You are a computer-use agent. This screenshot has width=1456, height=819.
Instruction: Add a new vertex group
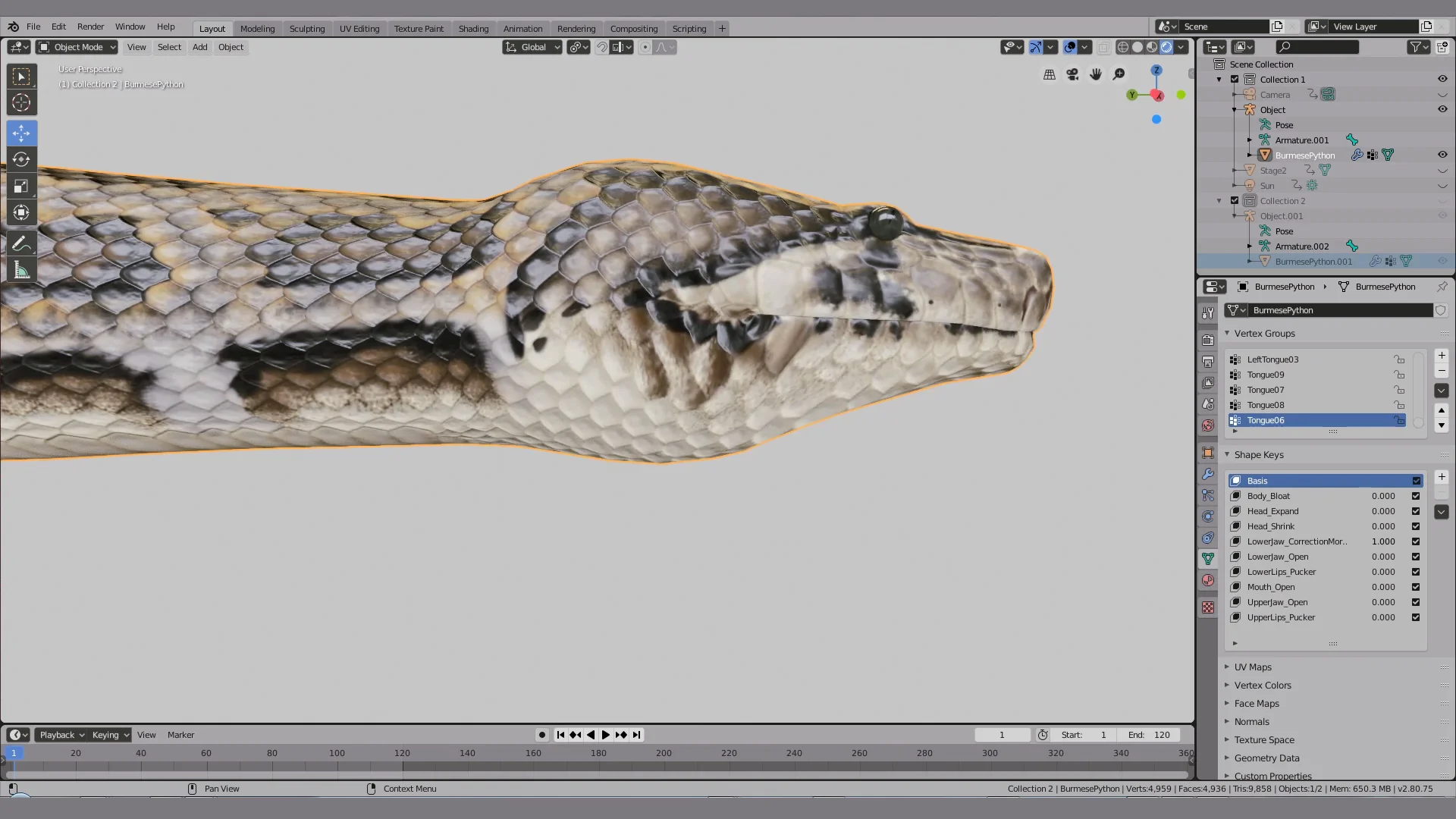coord(1442,356)
